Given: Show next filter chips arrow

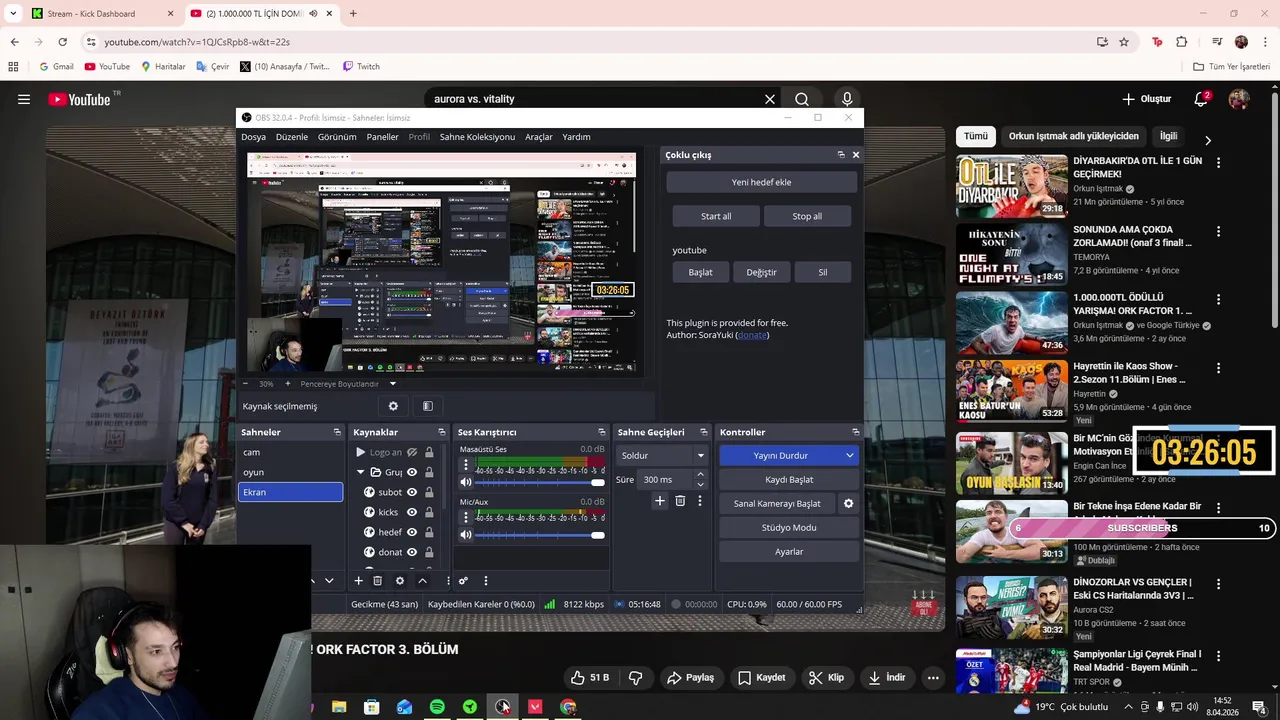Looking at the screenshot, I should tap(1208, 141).
